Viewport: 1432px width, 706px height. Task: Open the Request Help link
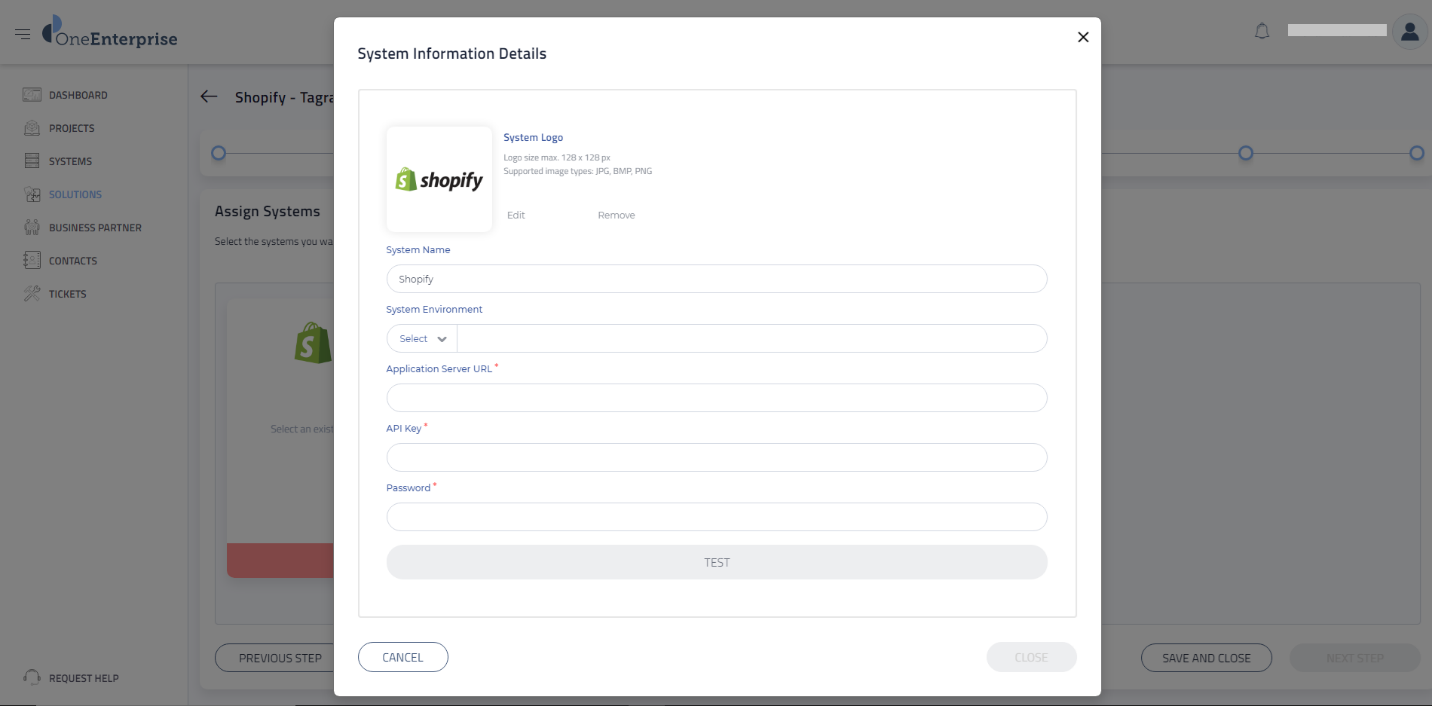(x=71, y=678)
